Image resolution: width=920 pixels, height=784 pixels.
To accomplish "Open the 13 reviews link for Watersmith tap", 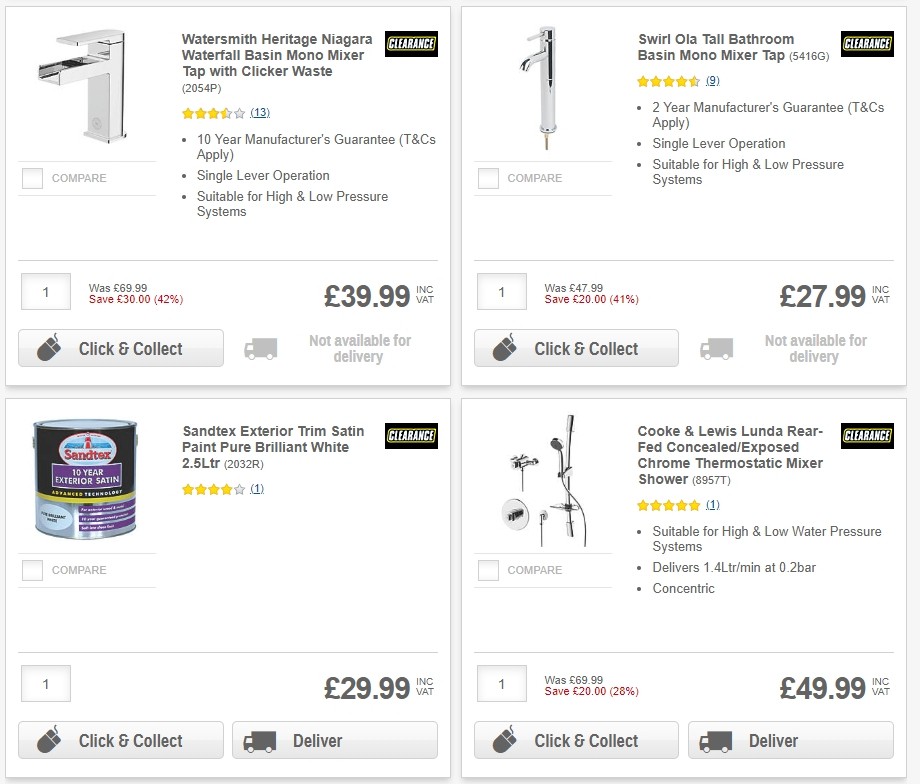I will pos(260,113).
